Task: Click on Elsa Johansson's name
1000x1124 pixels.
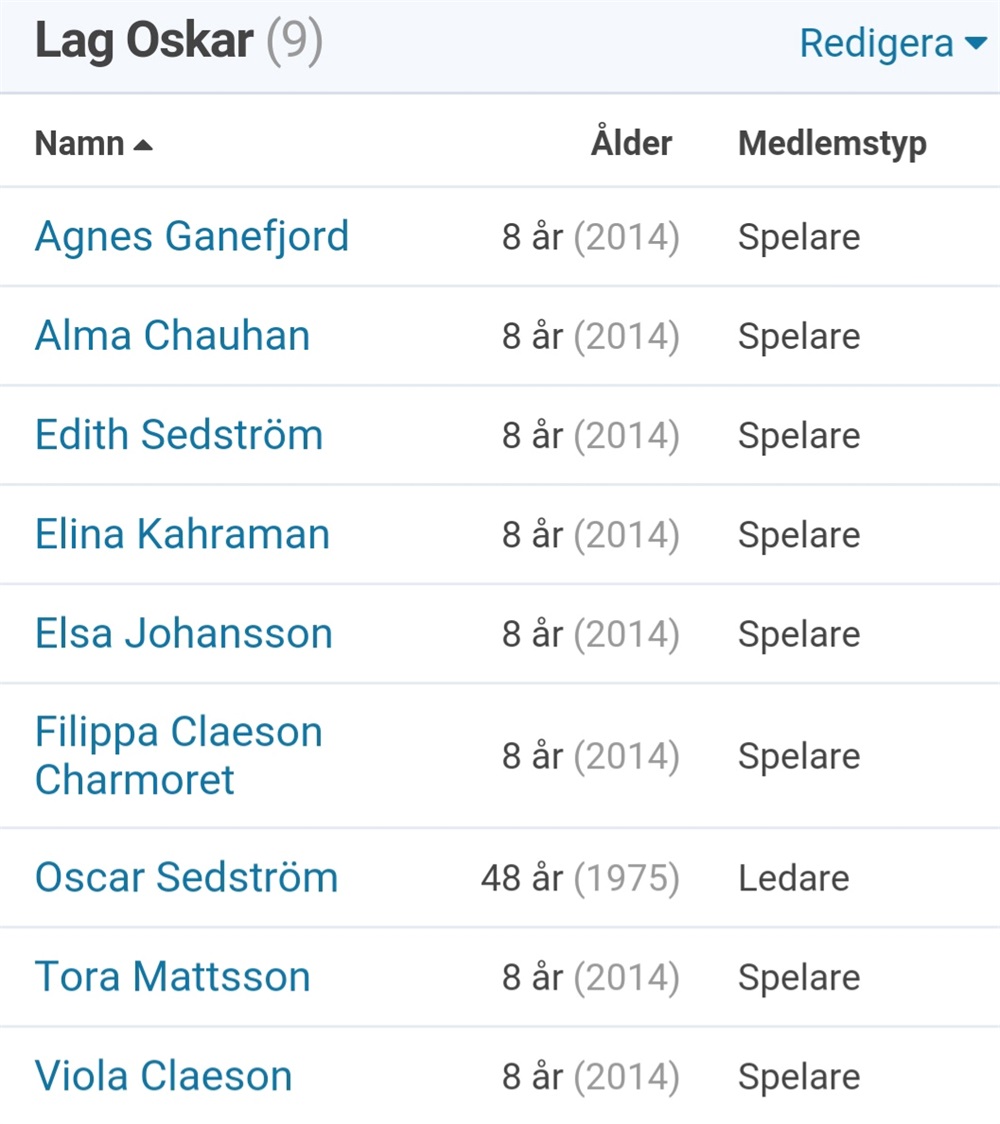Action: 184,633
